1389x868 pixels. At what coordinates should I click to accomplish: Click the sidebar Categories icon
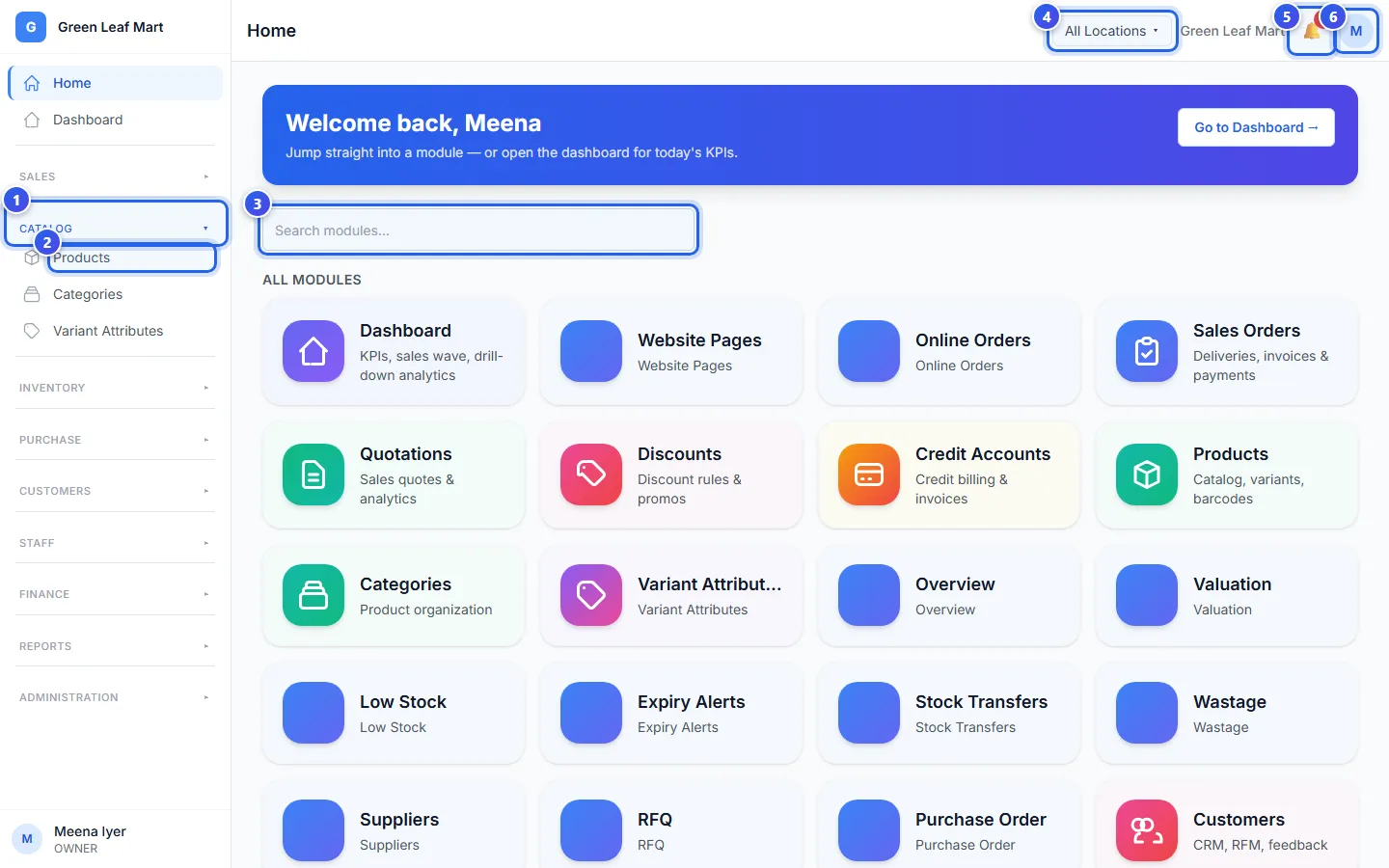click(x=32, y=294)
